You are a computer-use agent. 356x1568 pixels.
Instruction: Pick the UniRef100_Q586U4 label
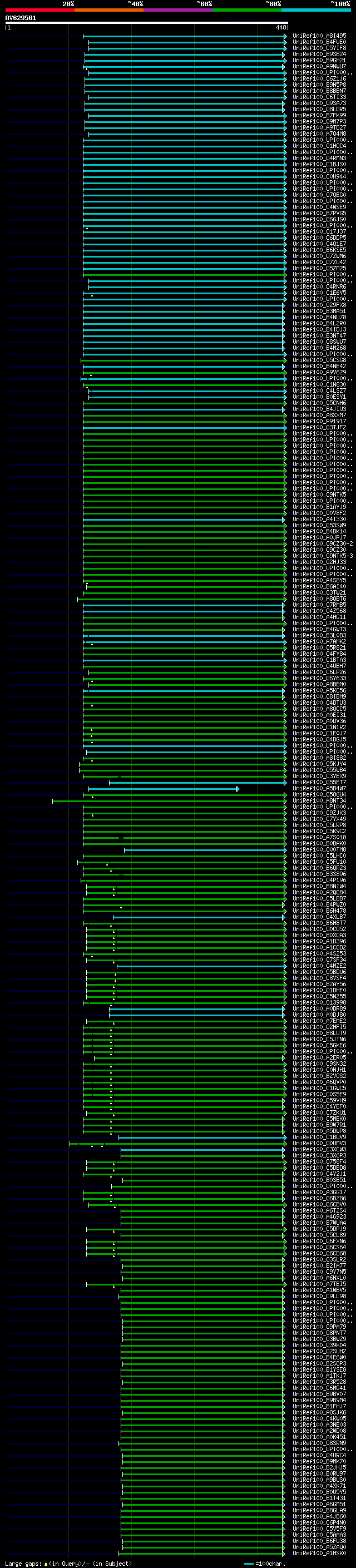pos(319,794)
